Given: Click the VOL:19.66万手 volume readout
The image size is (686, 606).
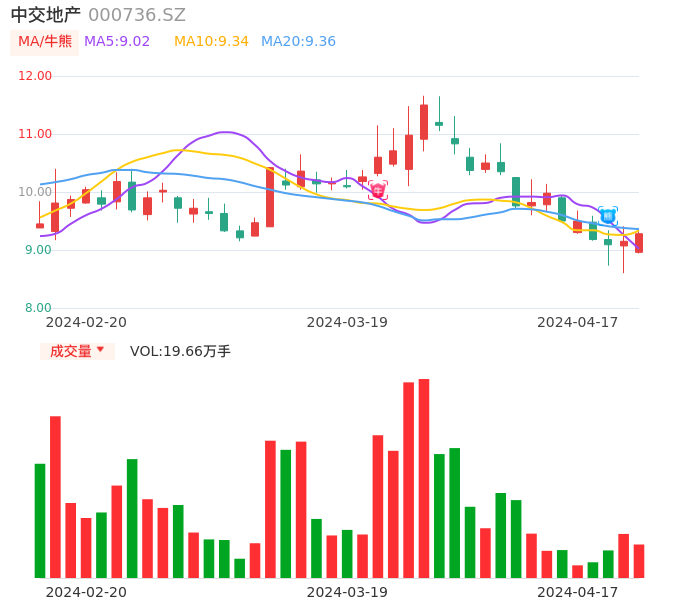Looking at the screenshot, I should pos(180,351).
